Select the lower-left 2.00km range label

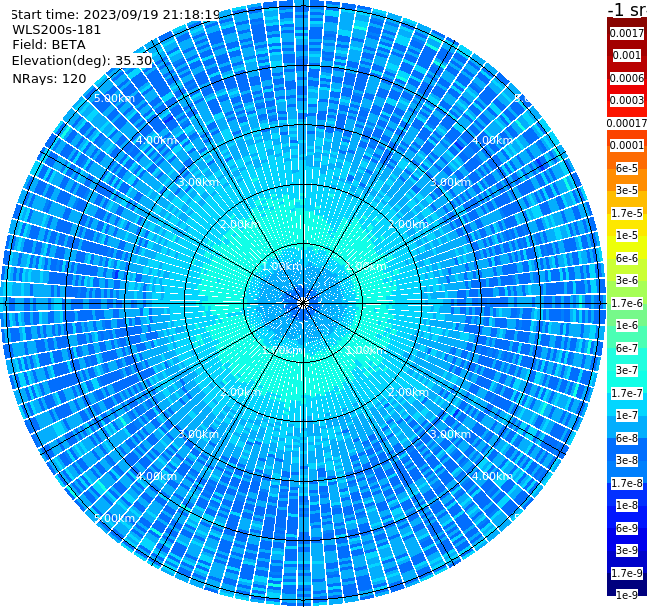click(x=241, y=392)
